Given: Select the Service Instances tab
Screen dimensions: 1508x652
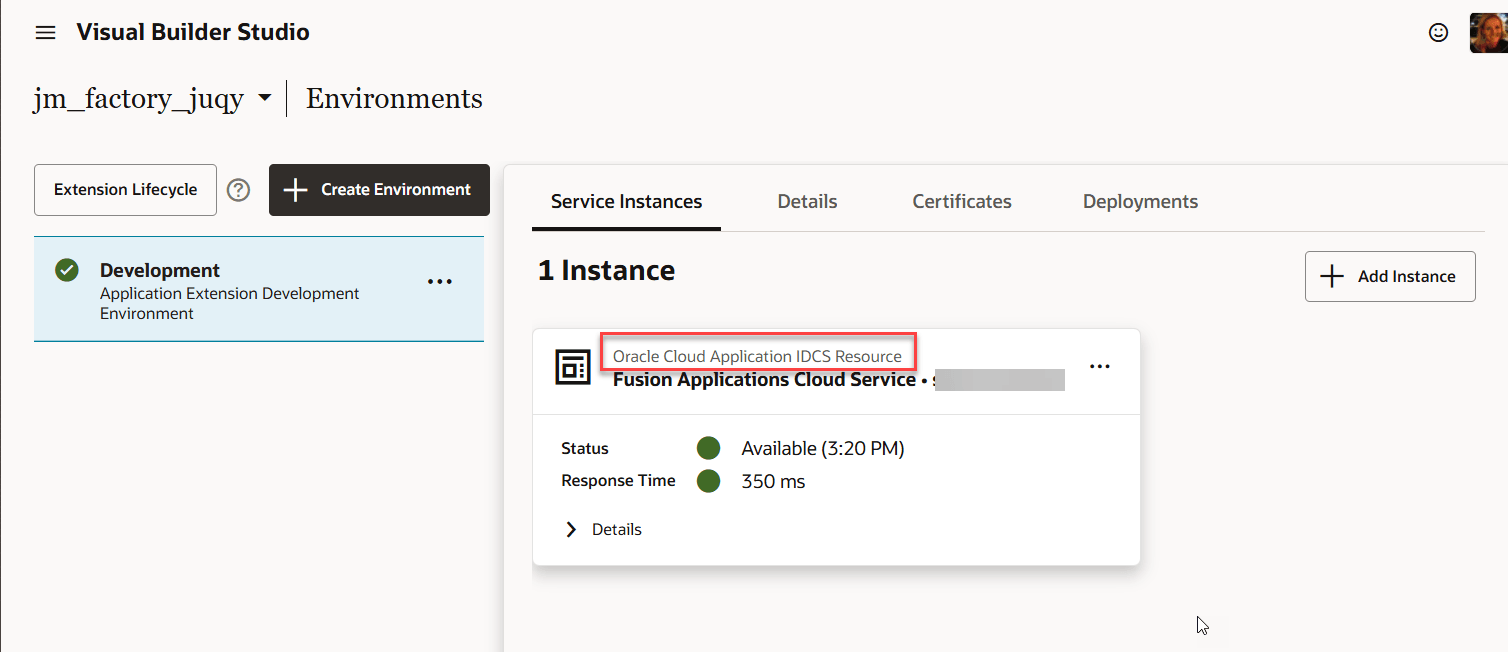Looking at the screenshot, I should (626, 202).
